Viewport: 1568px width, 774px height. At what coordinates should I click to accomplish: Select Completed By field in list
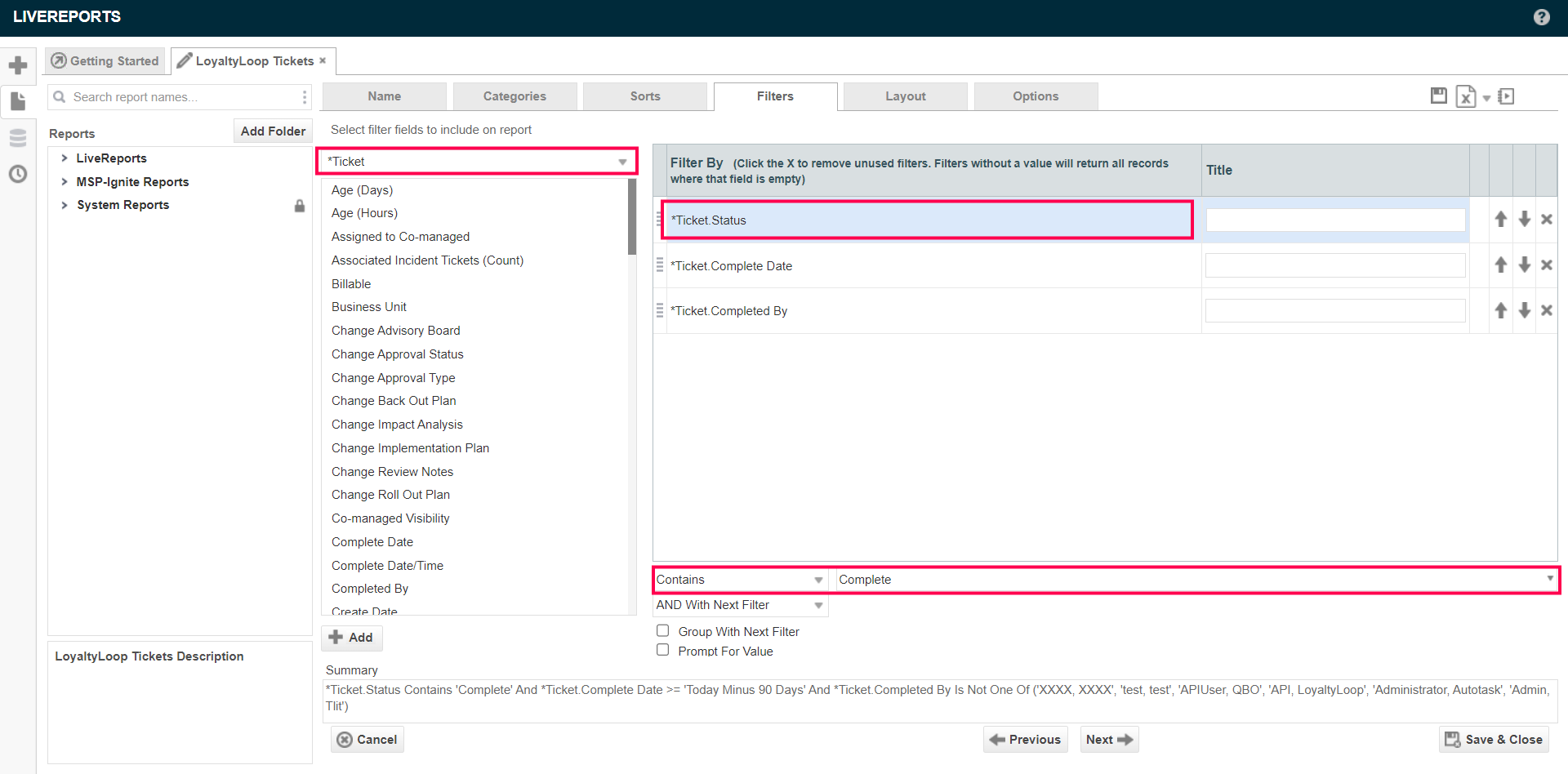(370, 589)
